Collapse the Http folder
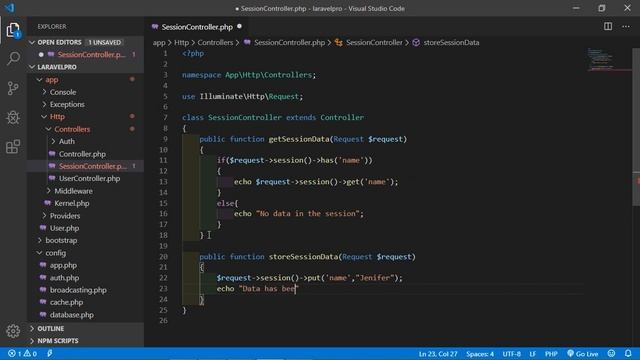Viewport: 640px width, 360px height. click(x=44, y=117)
